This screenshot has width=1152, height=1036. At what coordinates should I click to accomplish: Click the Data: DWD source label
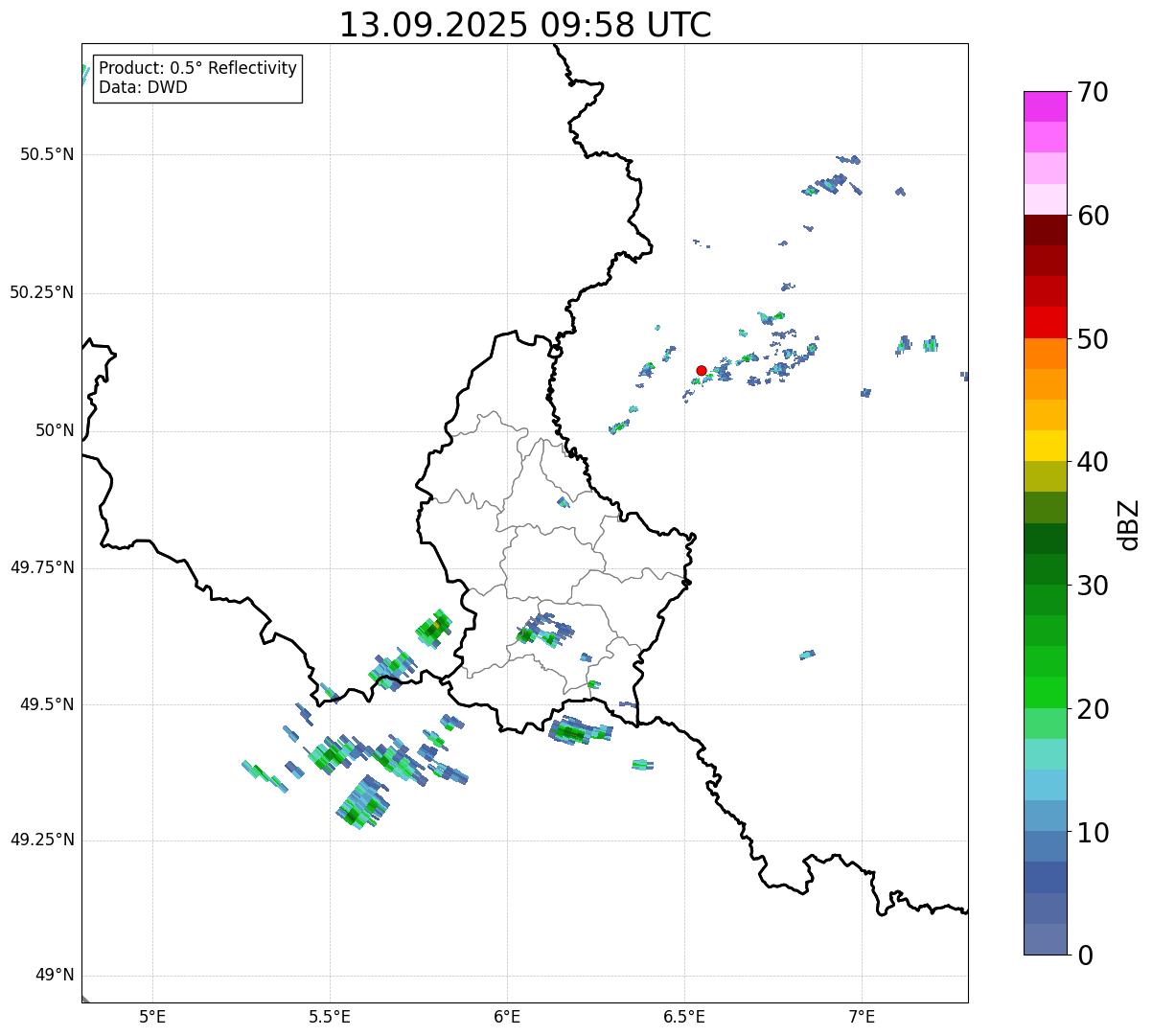point(143,88)
